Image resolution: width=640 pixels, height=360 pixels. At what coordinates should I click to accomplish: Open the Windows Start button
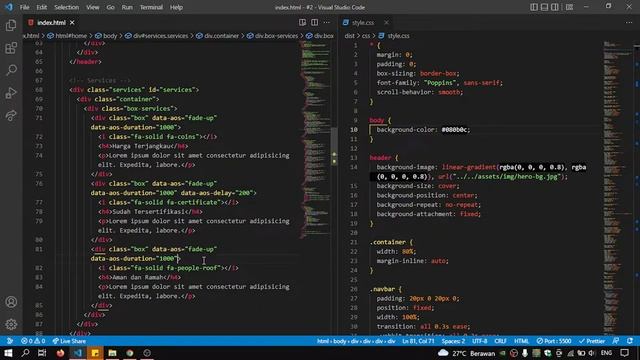(x=8, y=353)
